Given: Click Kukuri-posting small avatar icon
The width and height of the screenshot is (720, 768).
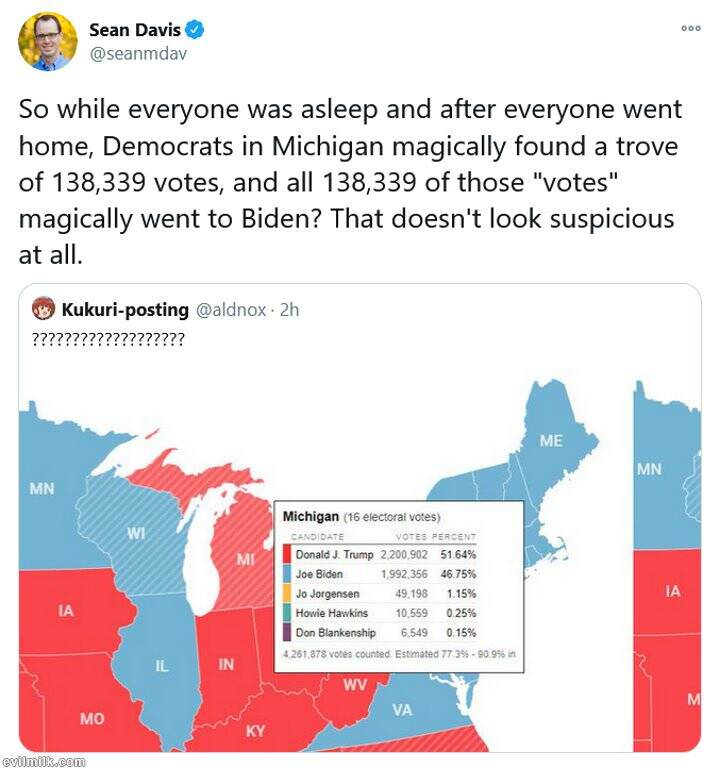Looking at the screenshot, I should (x=43, y=310).
